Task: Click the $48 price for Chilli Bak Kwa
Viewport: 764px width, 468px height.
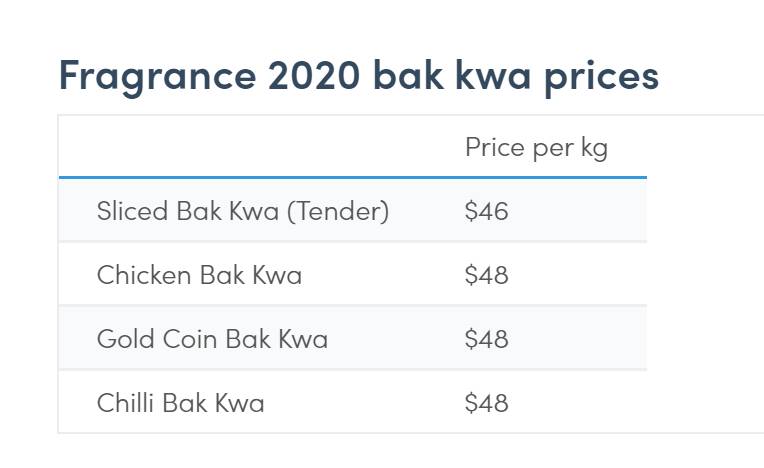Action: [487, 403]
